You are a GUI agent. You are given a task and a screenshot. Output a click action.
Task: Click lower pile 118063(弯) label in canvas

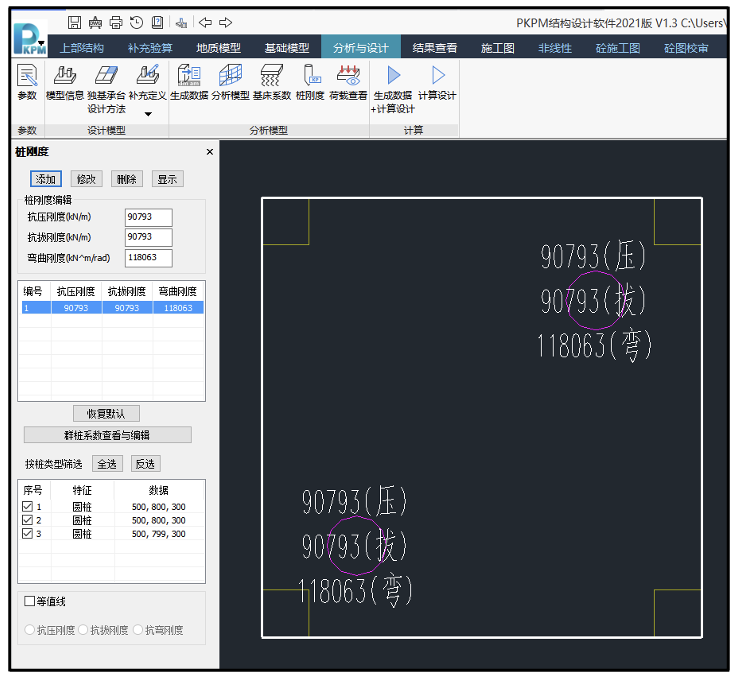coord(355,591)
